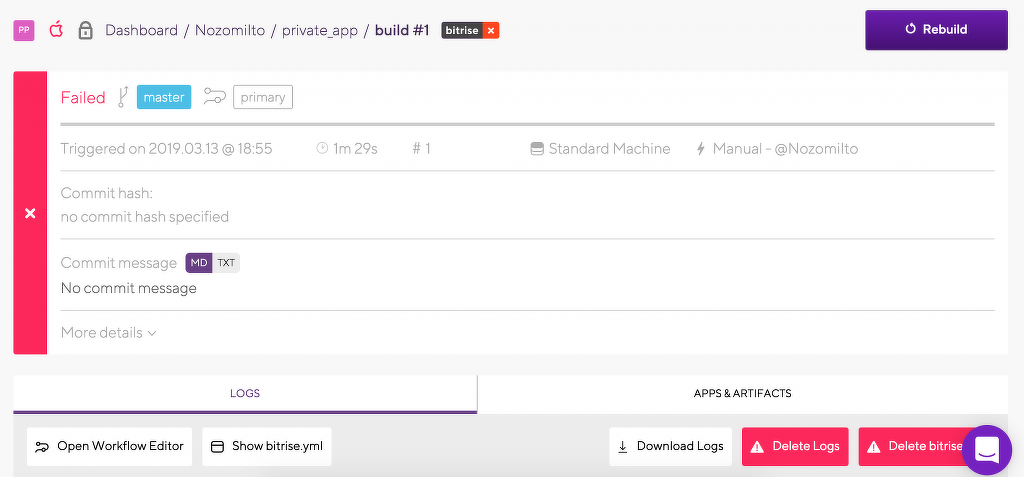Expand More details section

coord(108,333)
